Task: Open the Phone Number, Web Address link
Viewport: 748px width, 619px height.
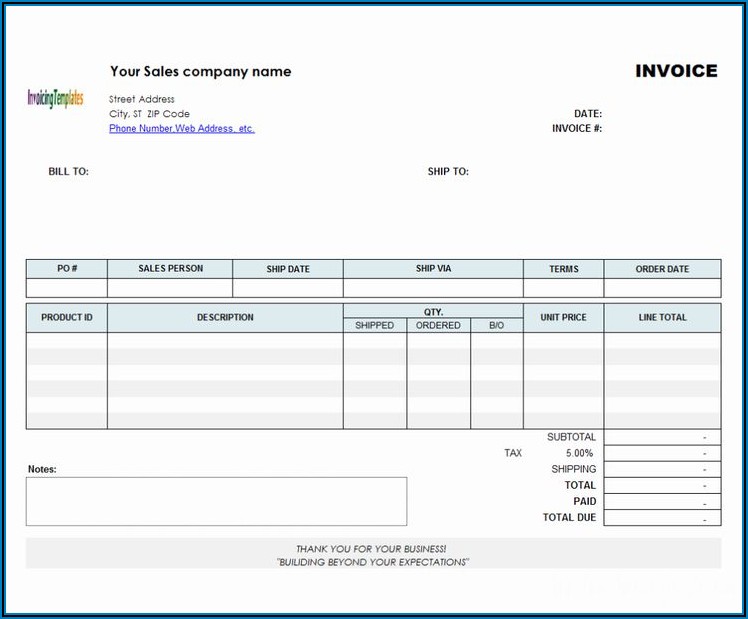Action: [181, 129]
